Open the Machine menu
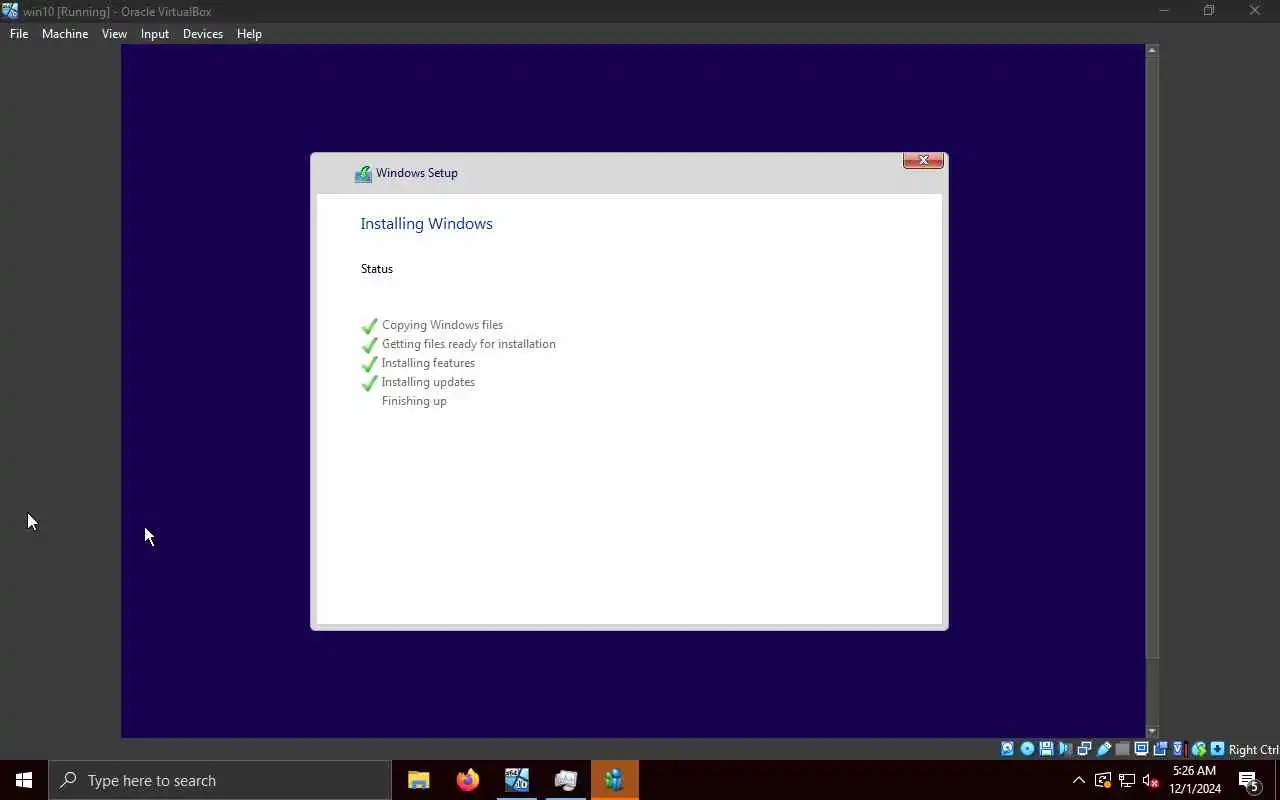Image resolution: width=1280 pixels, height=800 pixels. click(65, 33)
